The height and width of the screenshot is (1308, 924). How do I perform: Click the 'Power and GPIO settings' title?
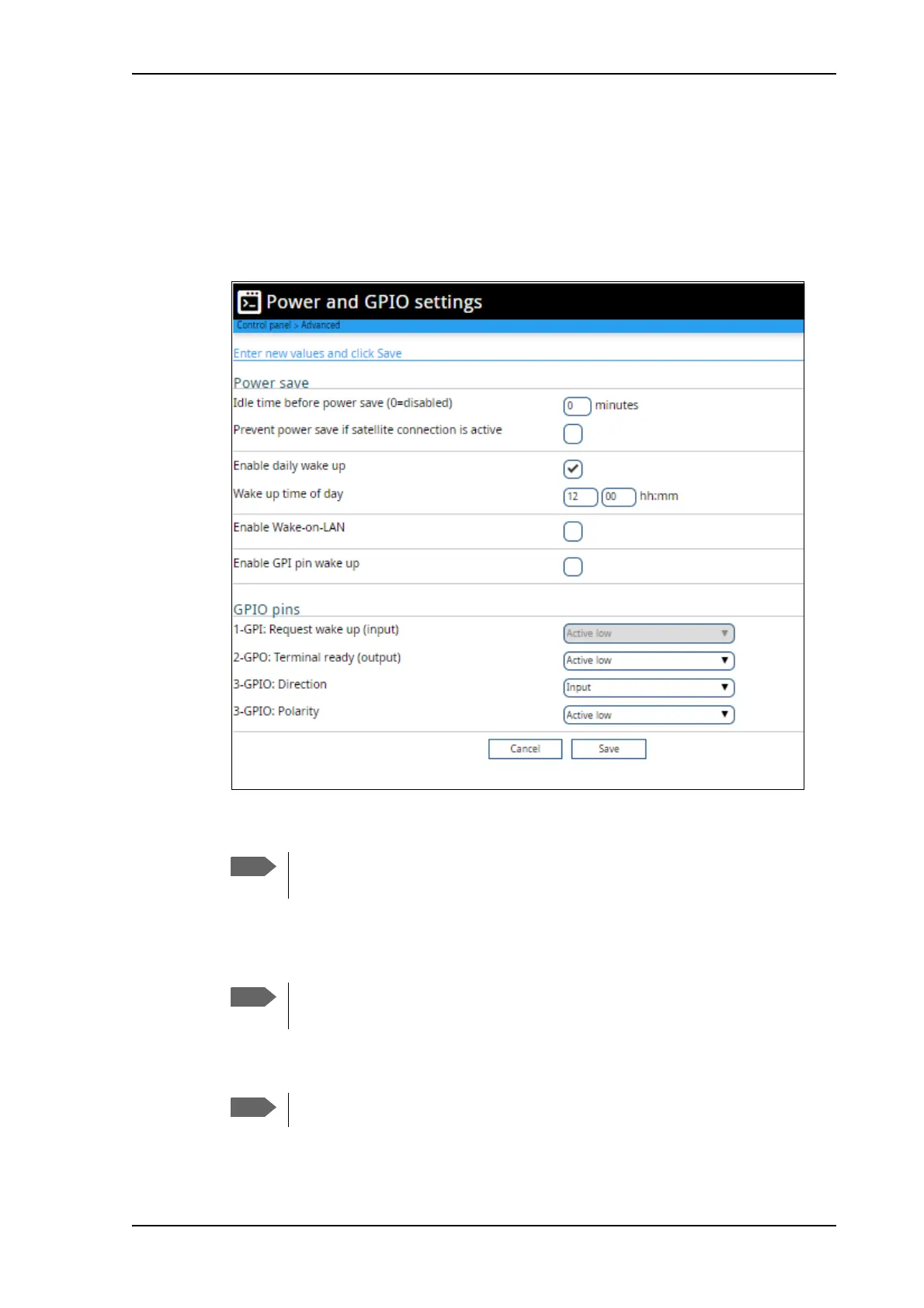coord(374,301)
